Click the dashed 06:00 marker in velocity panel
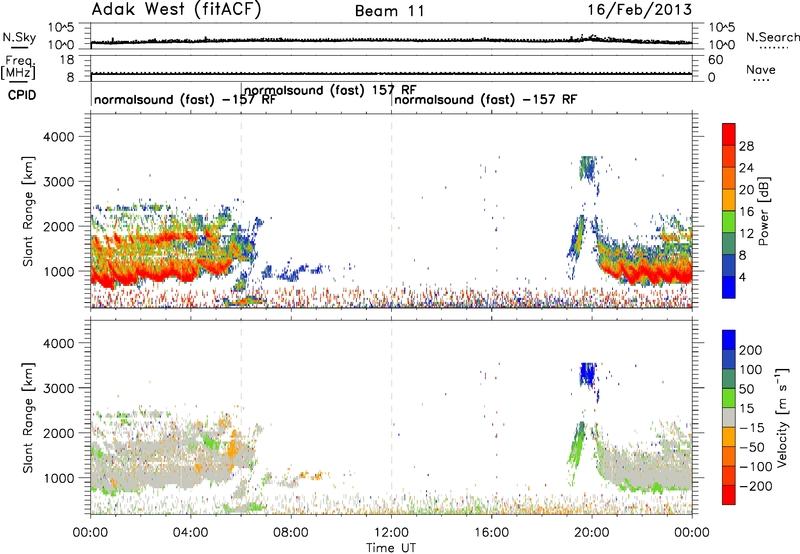800x554 pixels. [241, 417]
